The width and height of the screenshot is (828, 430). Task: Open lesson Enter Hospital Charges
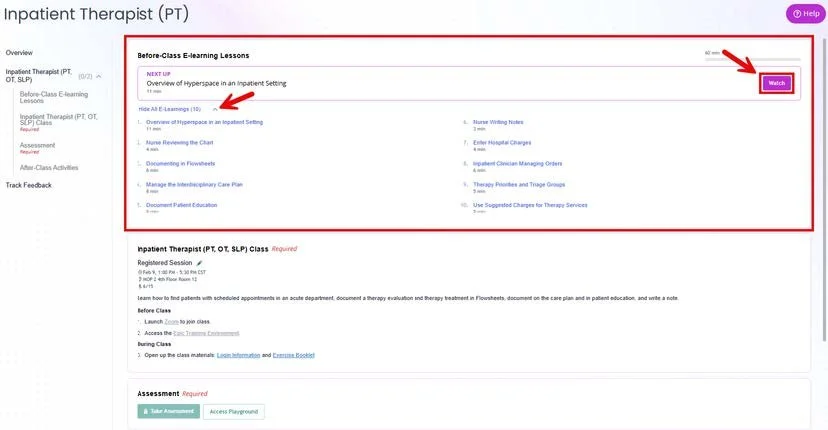(x=502, y=143)
